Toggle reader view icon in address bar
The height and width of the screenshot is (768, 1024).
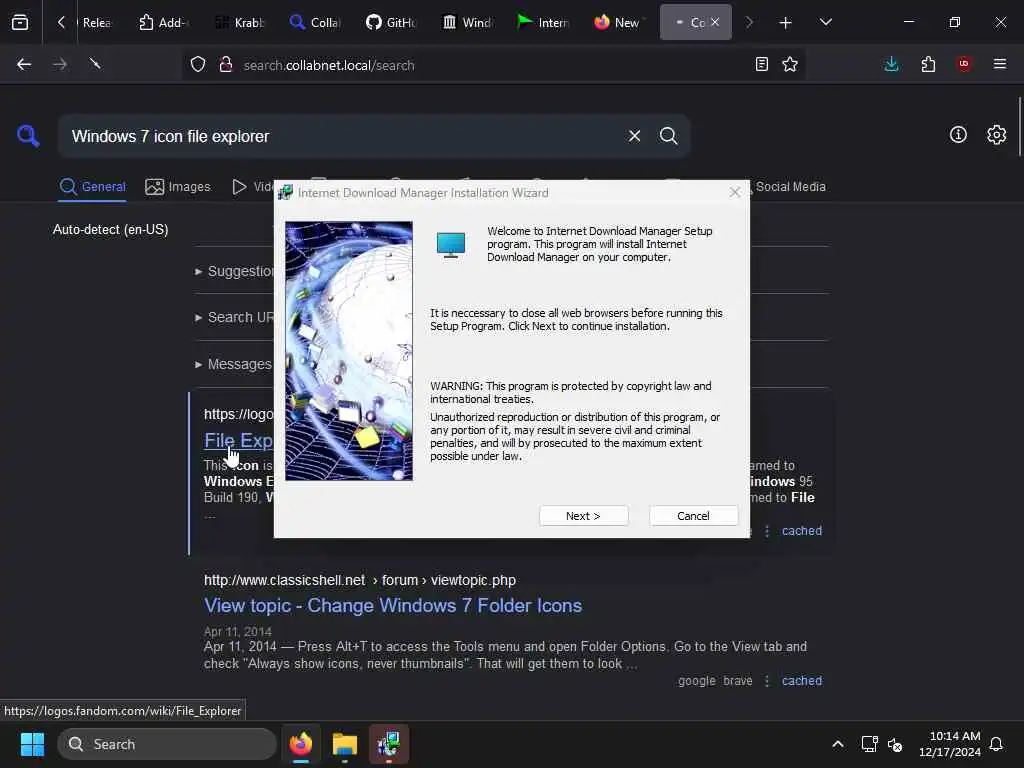(761, 64)
